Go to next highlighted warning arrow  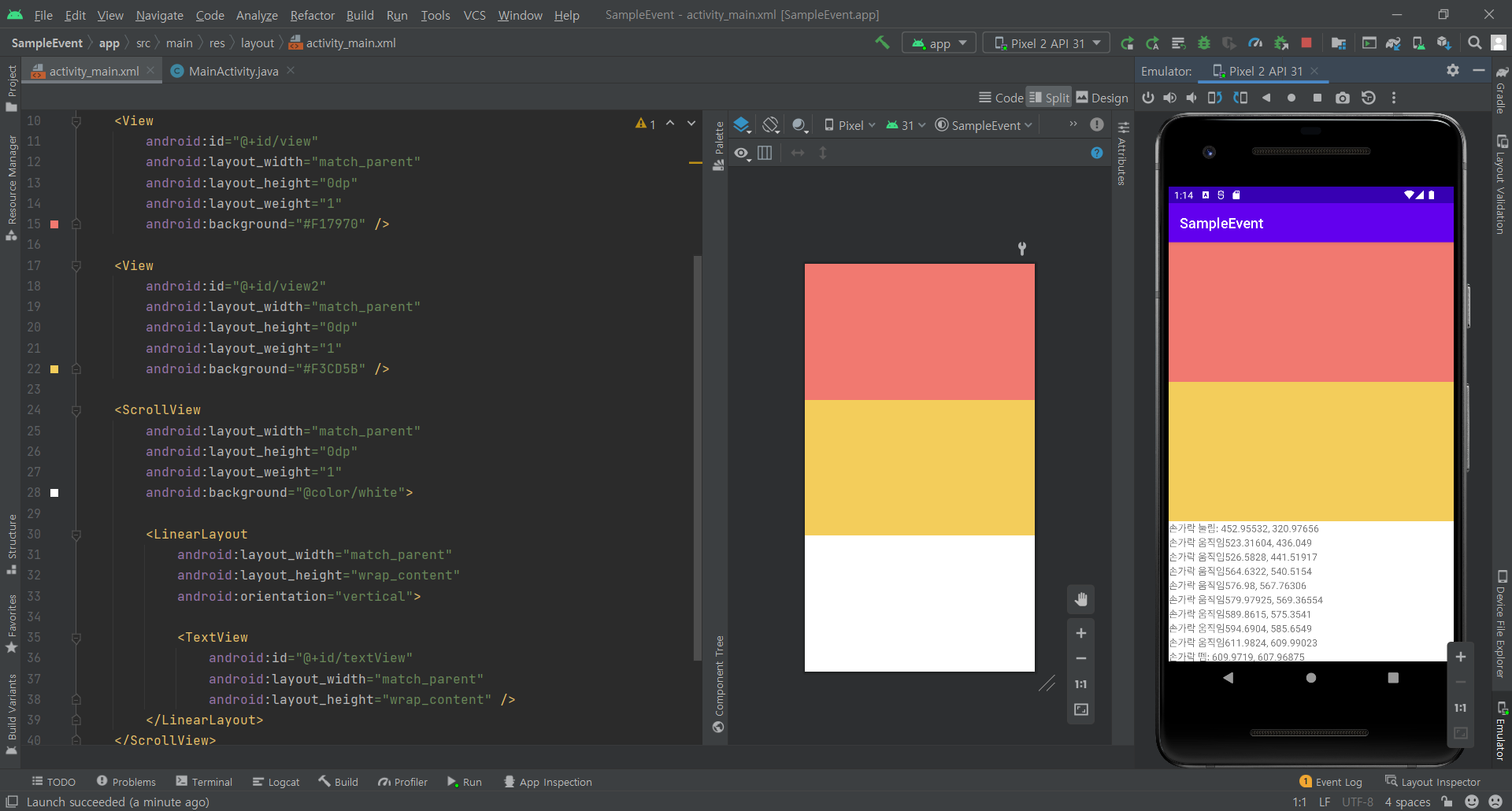click(x=691, y=123)
